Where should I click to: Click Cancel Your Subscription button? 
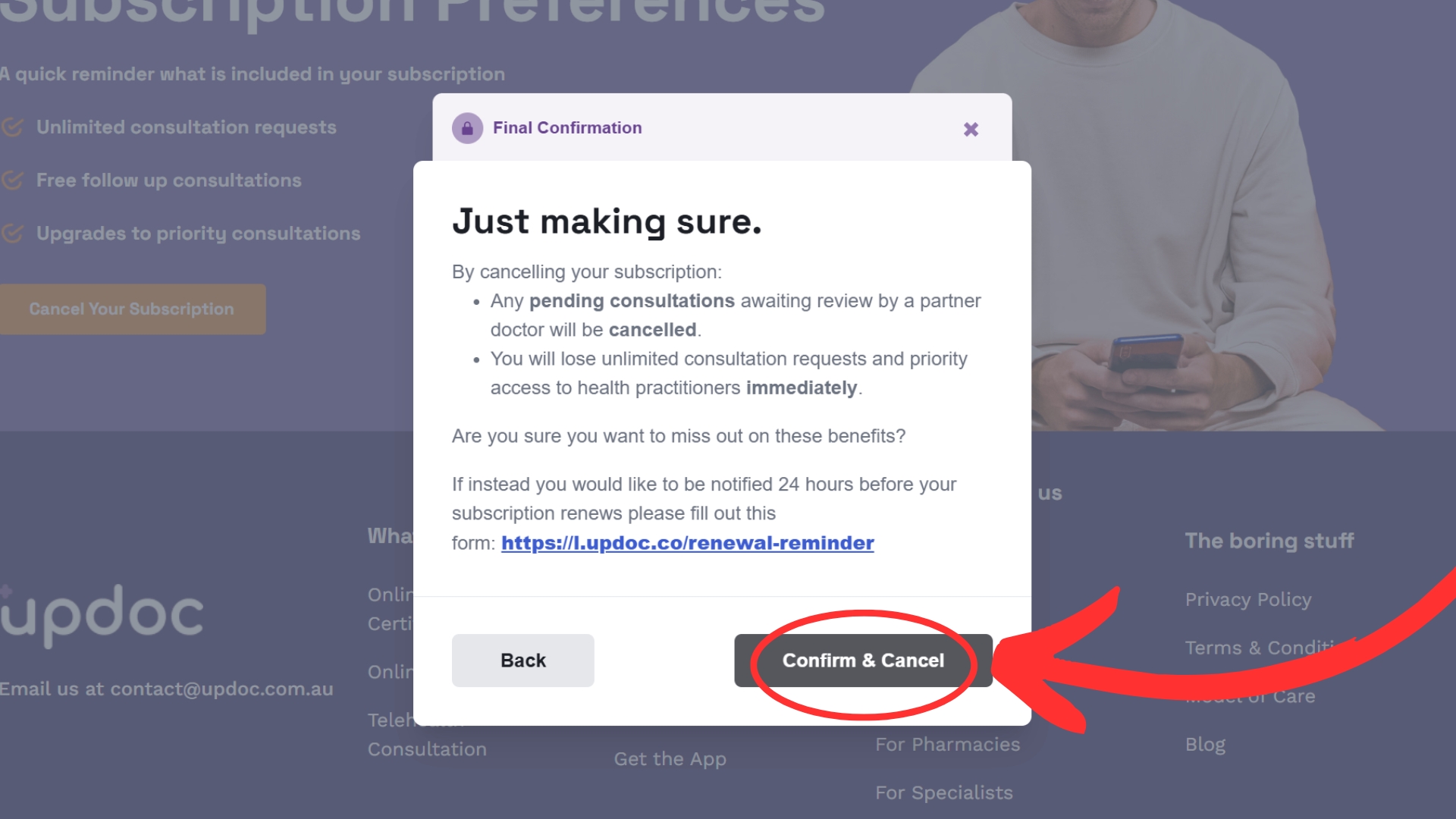click(x=132, y=309)
